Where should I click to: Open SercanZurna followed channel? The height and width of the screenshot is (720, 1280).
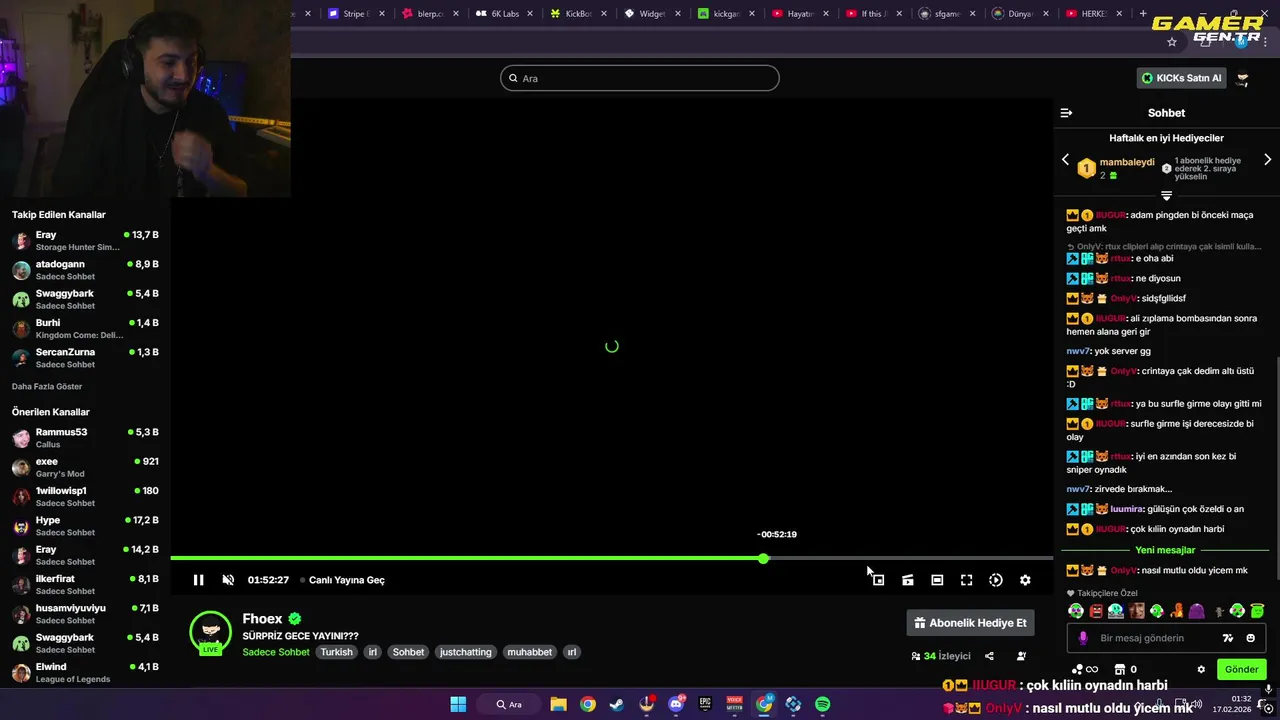point(85,358)
